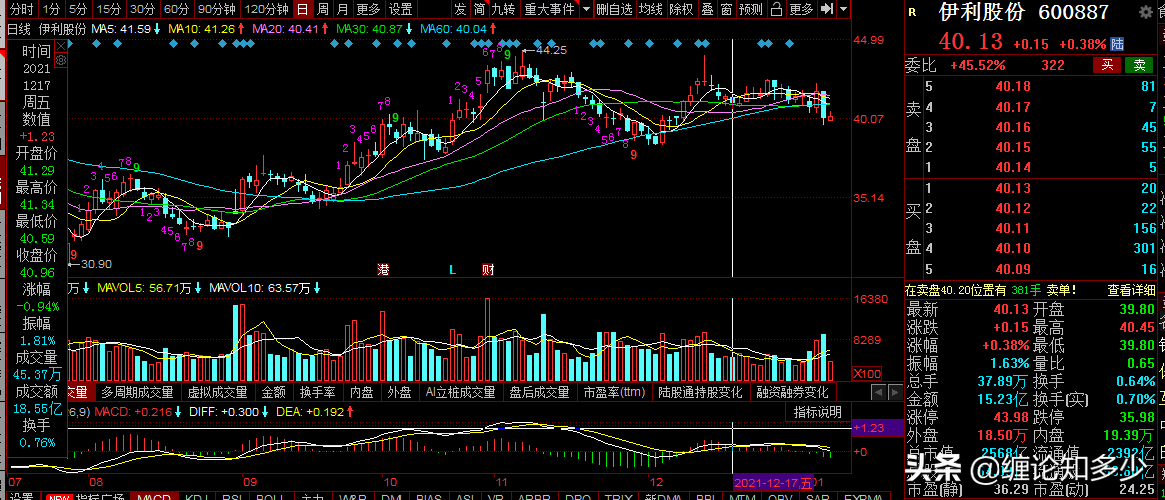
Task: Click the 指标说明 indicator description button
Action: (817, 412)
